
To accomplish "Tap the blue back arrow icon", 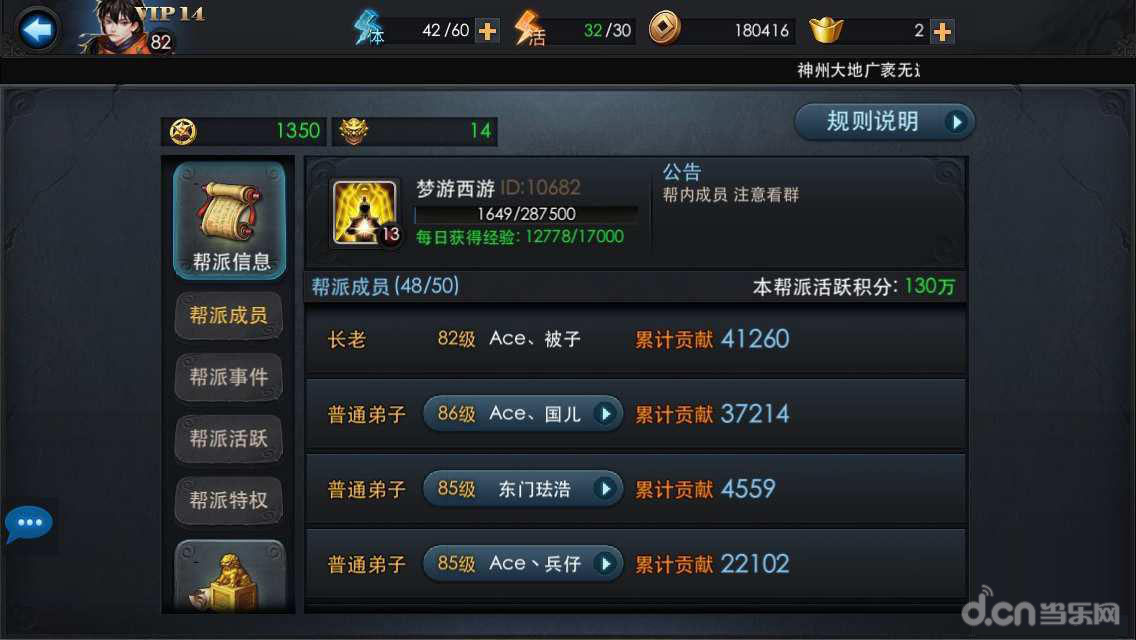I will click(36, 30).
